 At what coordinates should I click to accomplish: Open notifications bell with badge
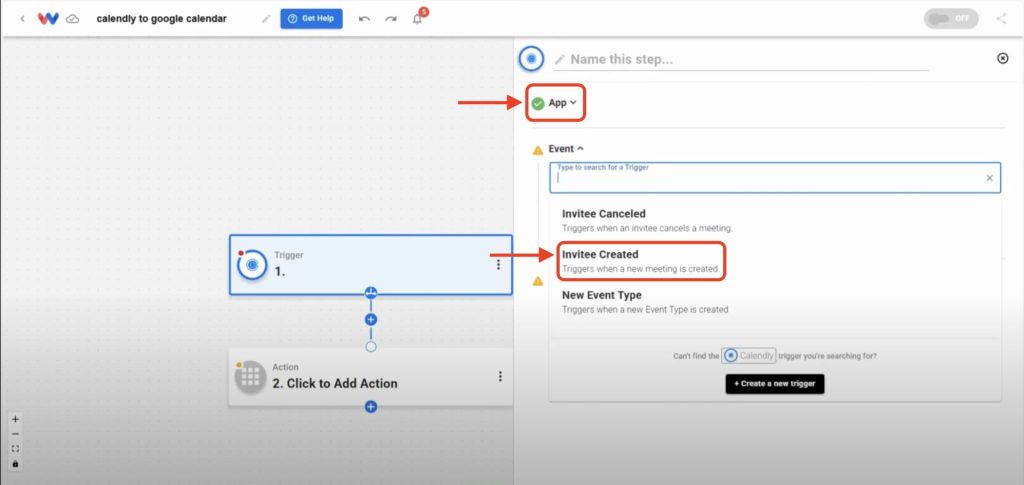[418, 18]
